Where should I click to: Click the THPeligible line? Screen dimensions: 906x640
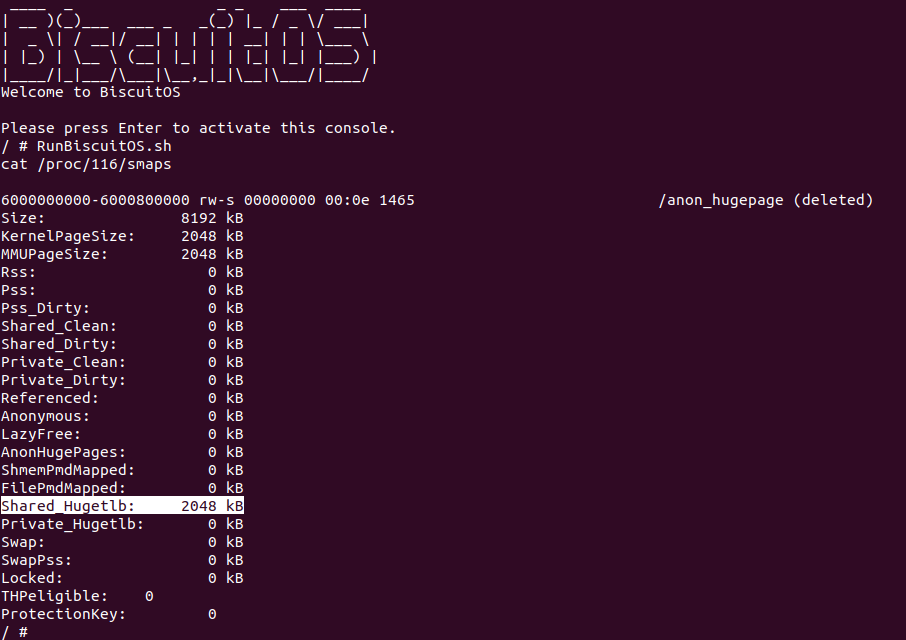tap(77, 596)
